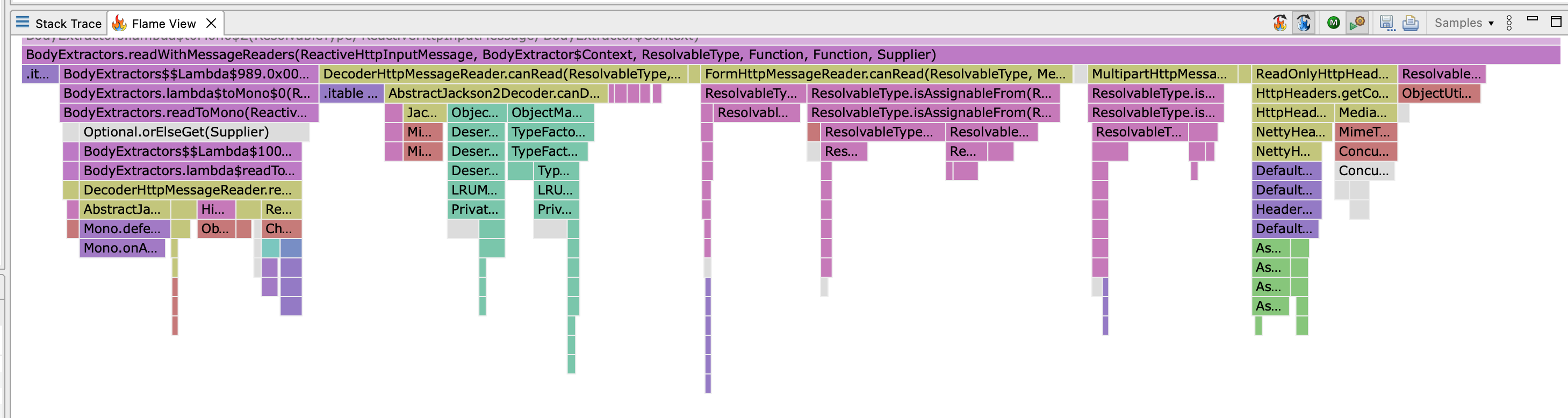Click the LRU... frame

point(556,190)
